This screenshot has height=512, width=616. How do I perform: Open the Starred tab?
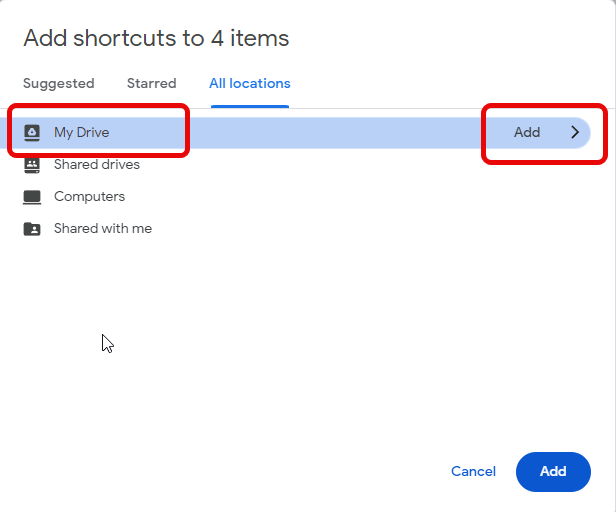pyautogui.click(x=151, y=84)
